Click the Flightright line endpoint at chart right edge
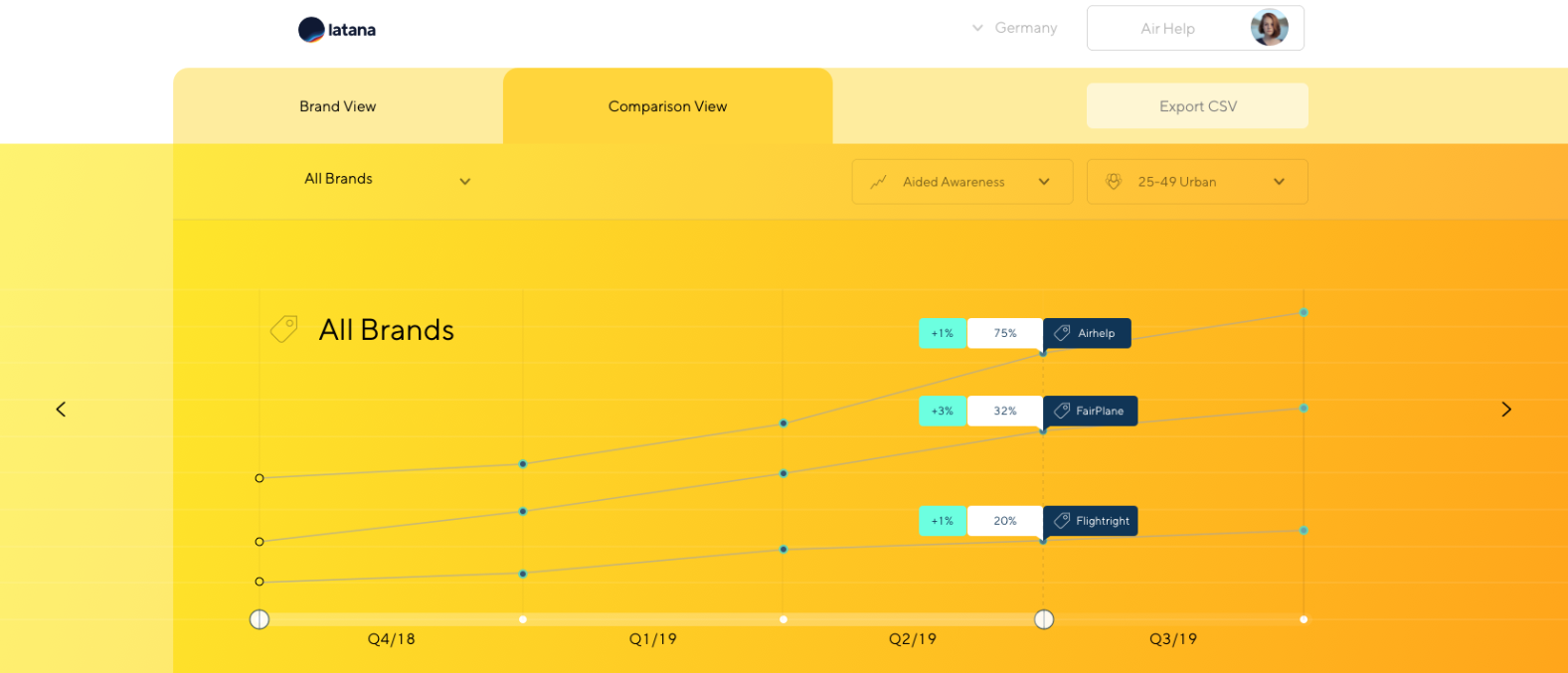 pyautogui.click(x=1304, y=530)
